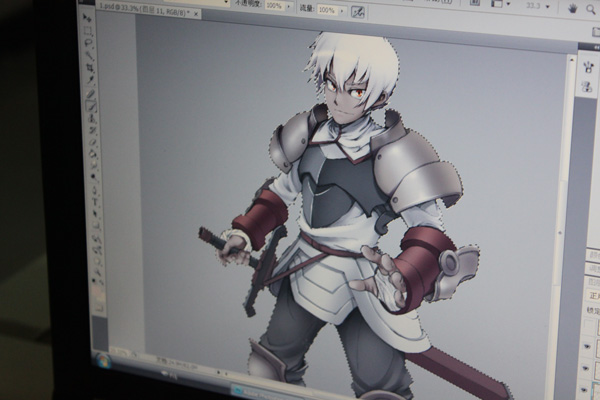This screenshot has width=600, height=400.
Task: Select the Gradient or Paint Bucket tool
Action: tap(93, 154)
